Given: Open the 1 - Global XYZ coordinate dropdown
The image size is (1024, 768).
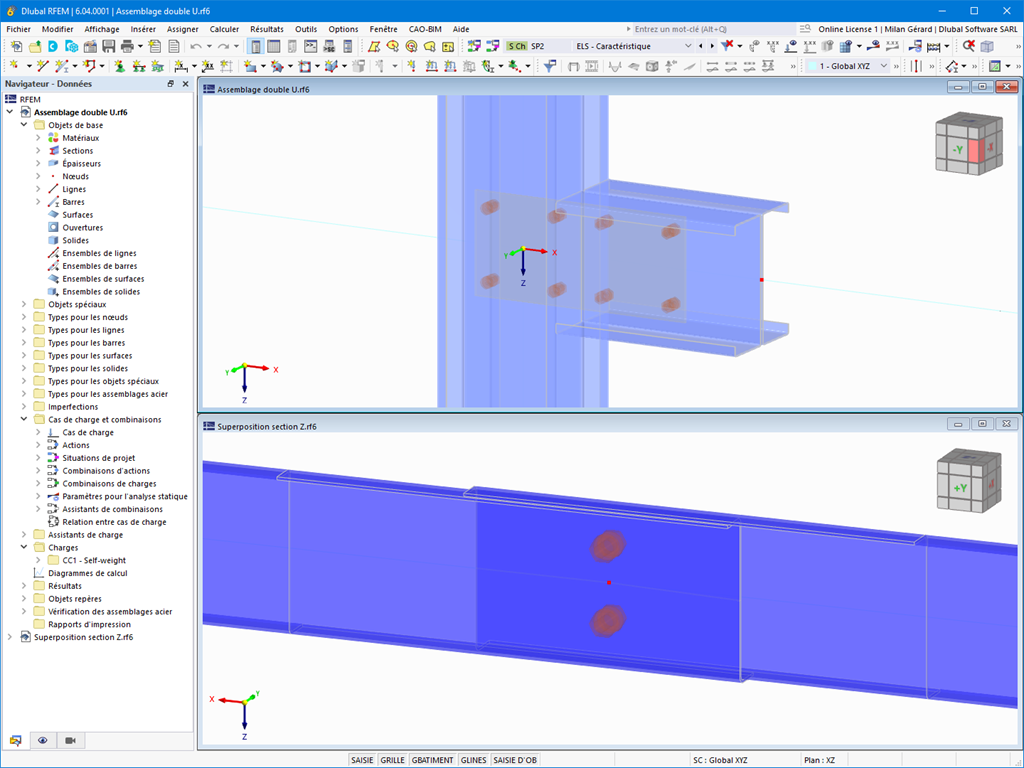Looking at the screenshot, I should (849, 66).
